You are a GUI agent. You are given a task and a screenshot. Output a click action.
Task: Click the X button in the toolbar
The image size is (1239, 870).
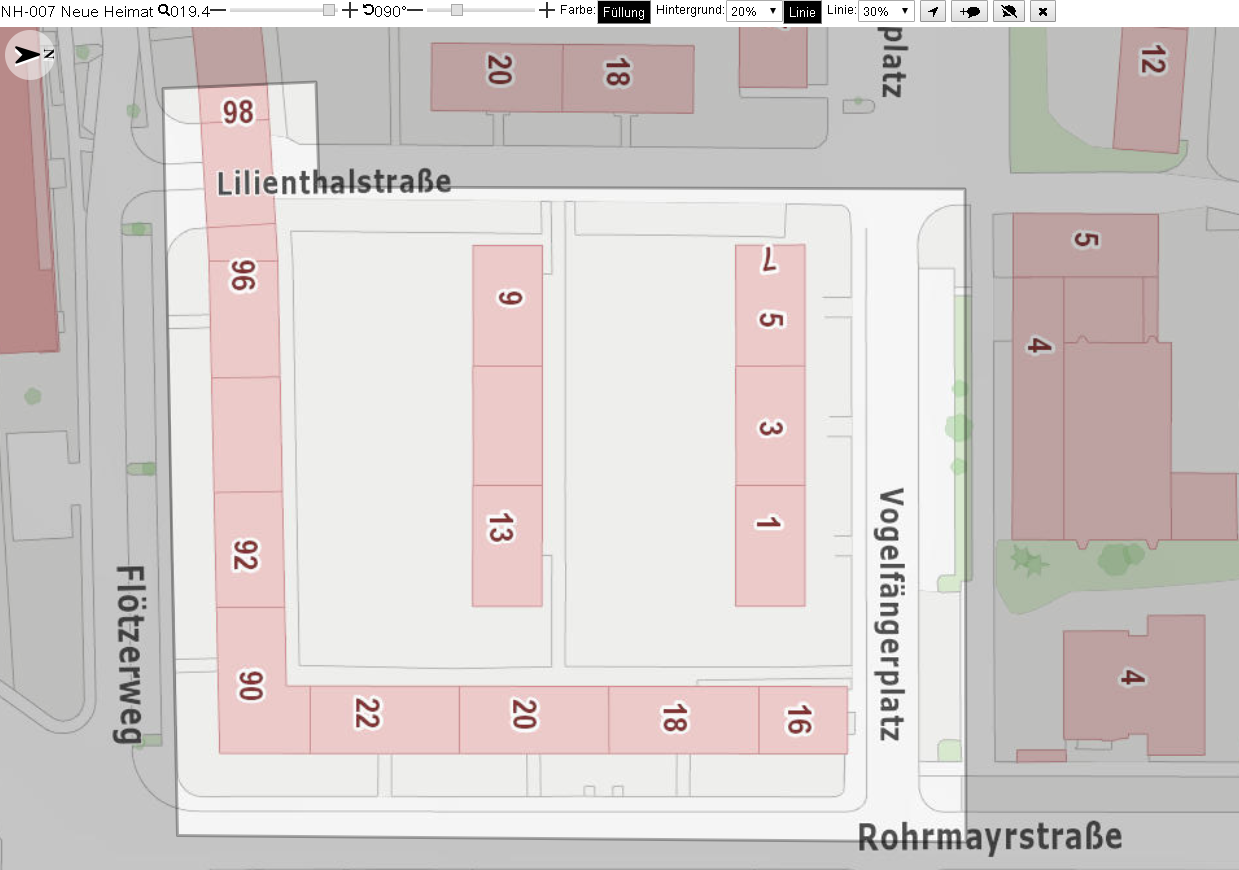click(1043, 12)
